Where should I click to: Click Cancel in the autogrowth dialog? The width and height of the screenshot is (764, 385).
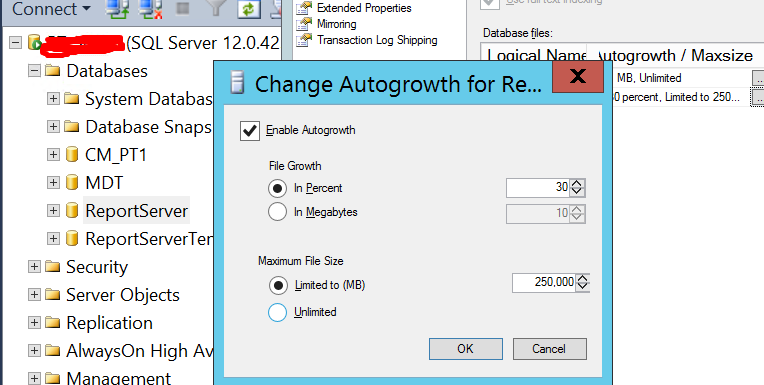click(x=550, y=349)
